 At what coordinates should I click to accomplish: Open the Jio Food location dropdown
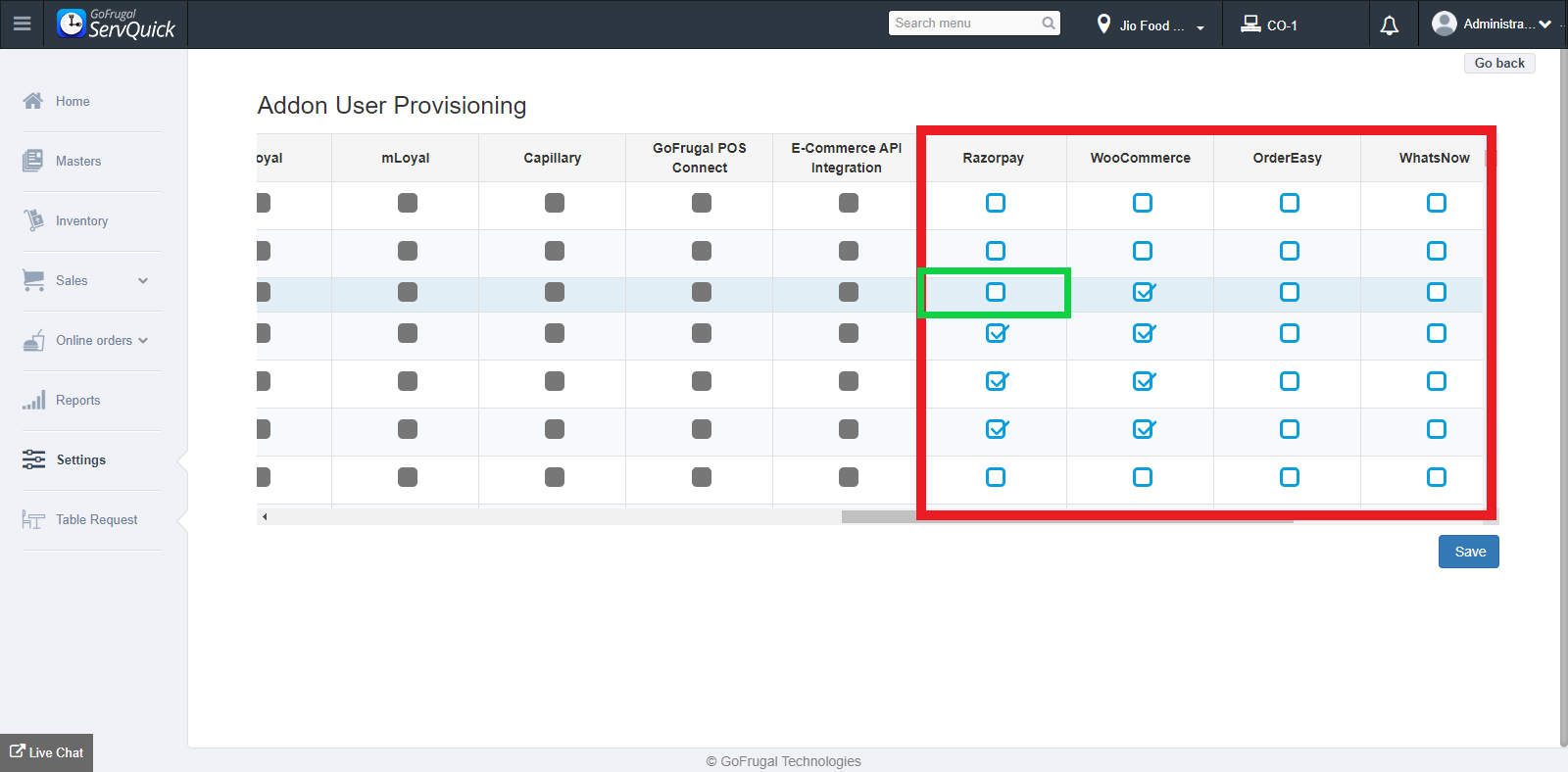1151,24
